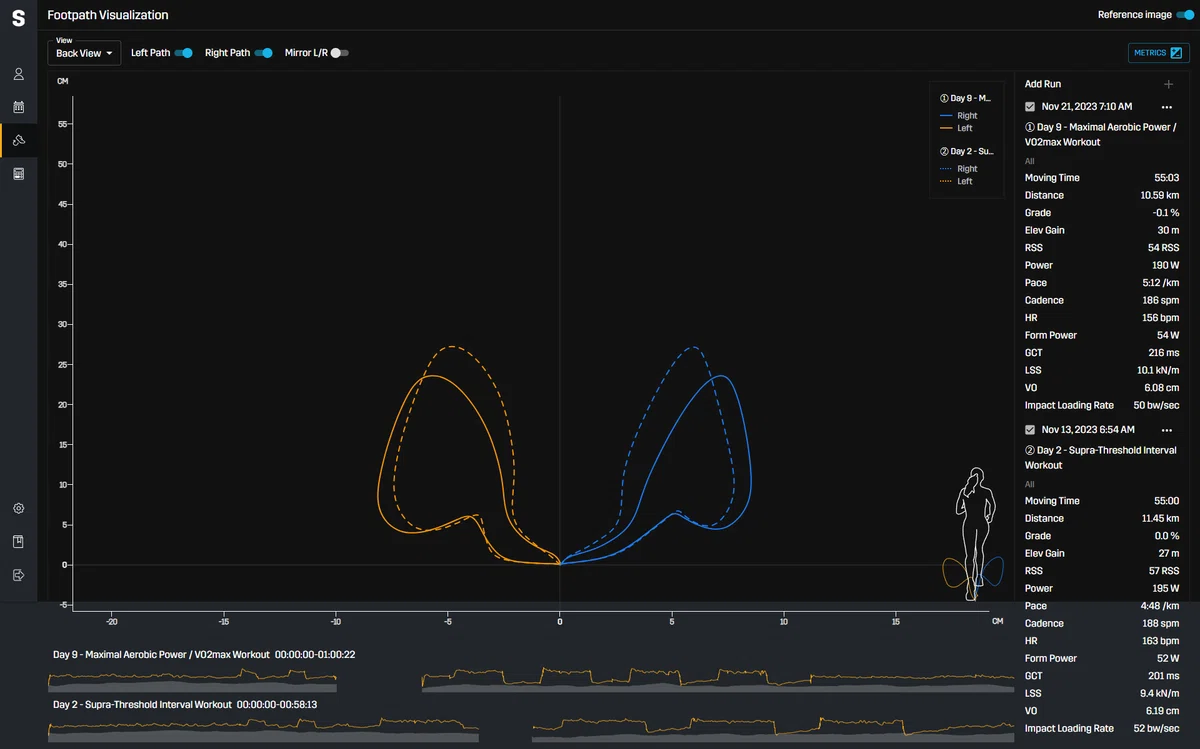1200x749 pixels.
Task: Click the Stryd S logo
Action: [18, 17]
